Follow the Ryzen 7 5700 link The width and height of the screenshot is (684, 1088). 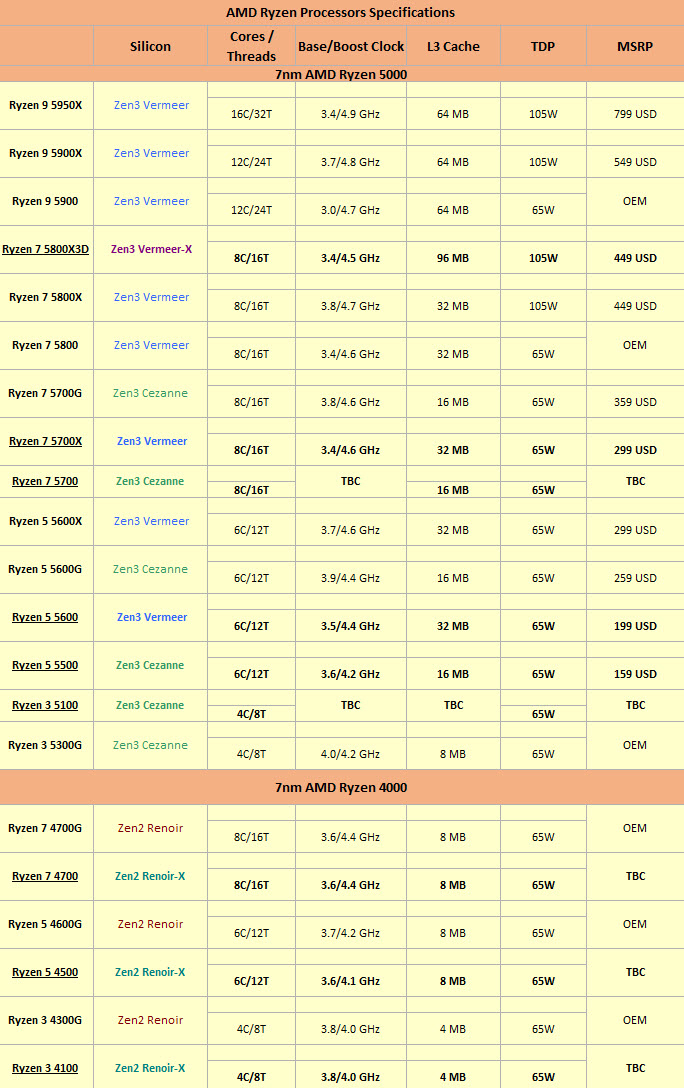click(45, 482)
